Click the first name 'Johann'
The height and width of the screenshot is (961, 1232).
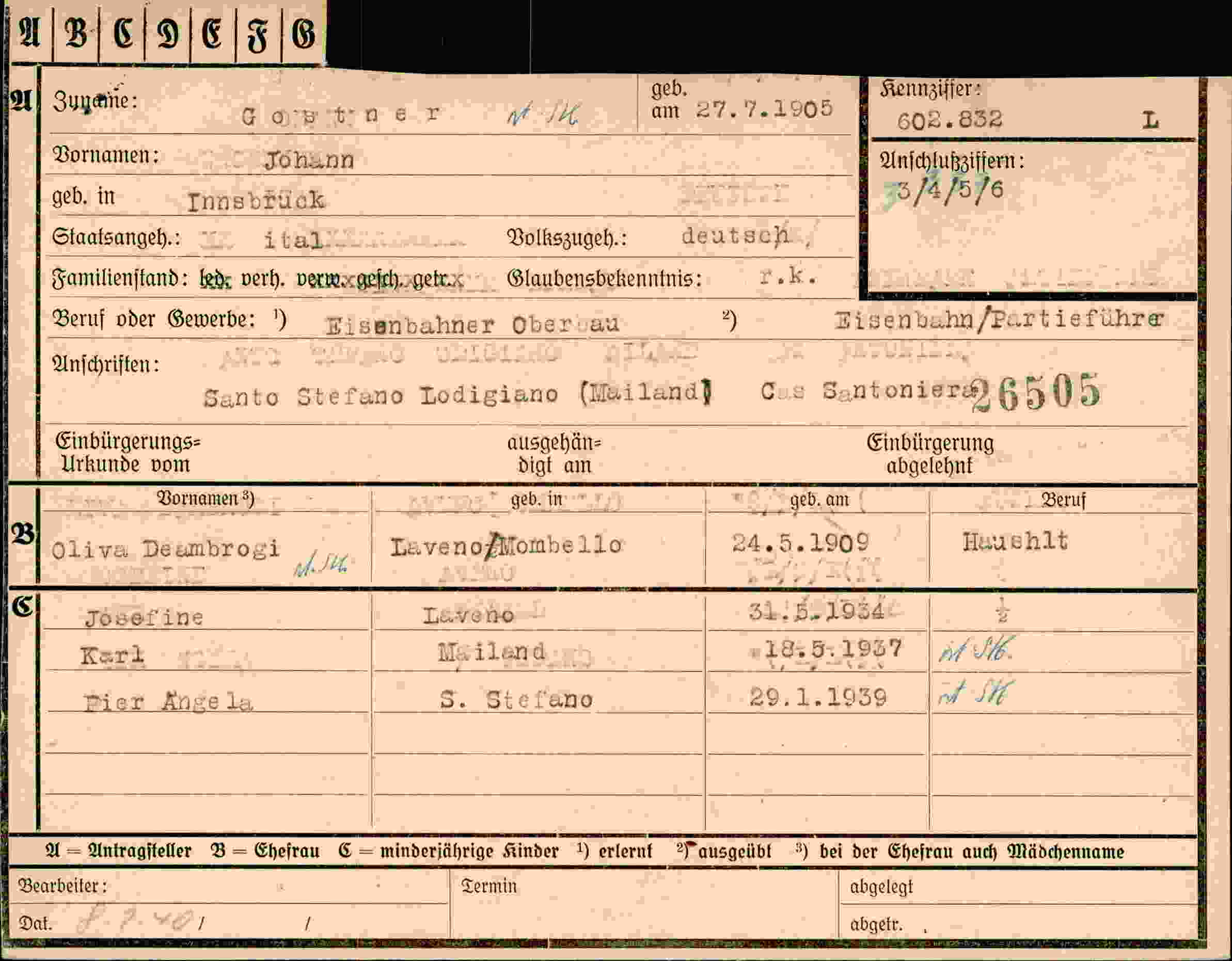(309, 161)
